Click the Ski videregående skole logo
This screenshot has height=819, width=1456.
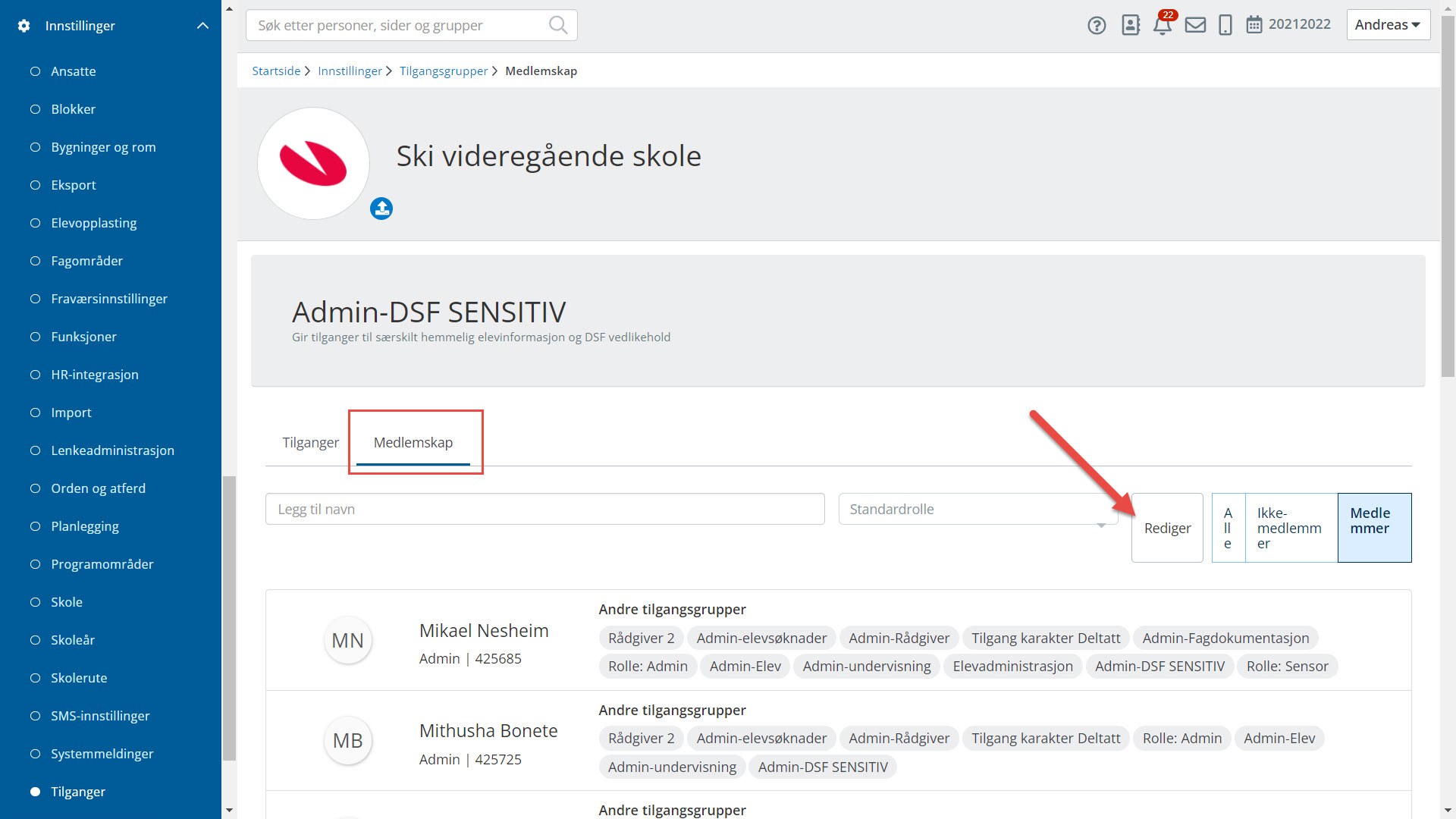pos(313,163)
